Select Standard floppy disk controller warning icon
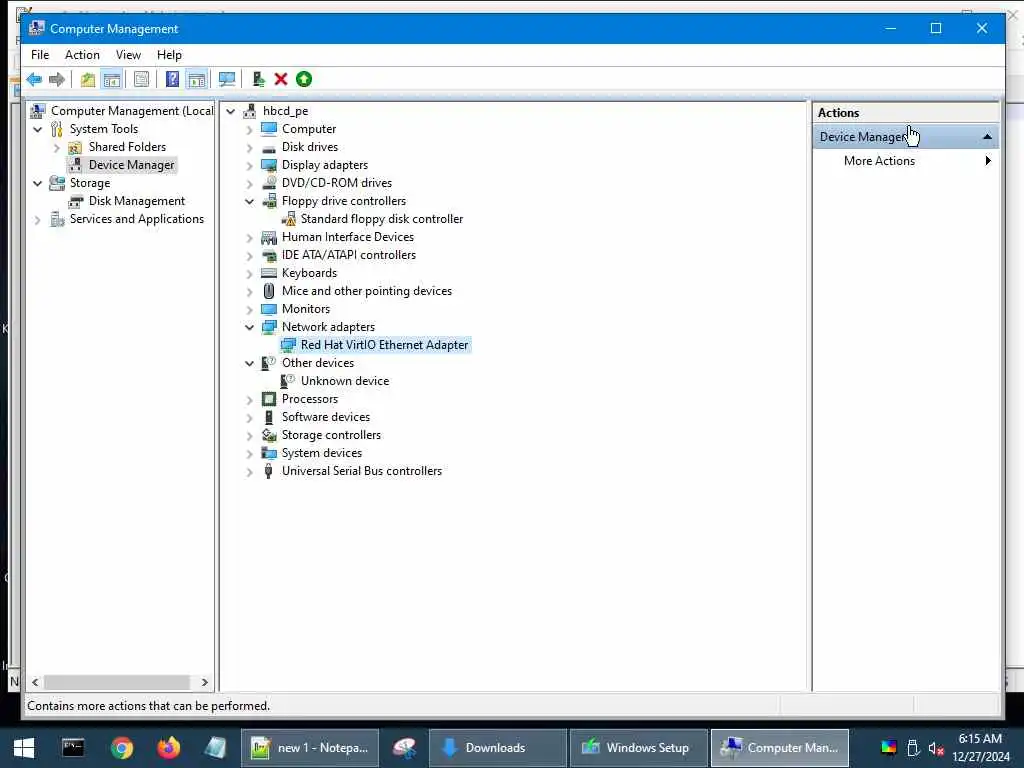The image size is (1024, 768). (289, 219)
